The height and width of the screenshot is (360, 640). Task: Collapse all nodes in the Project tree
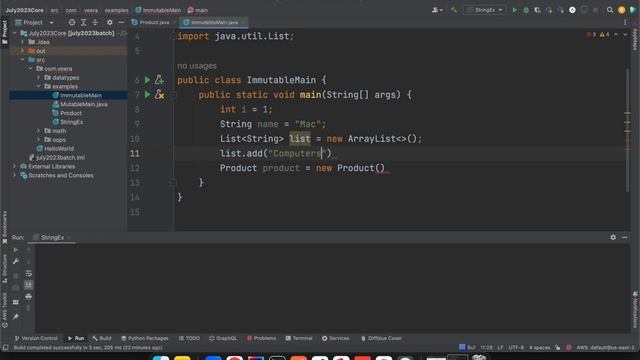95,22
